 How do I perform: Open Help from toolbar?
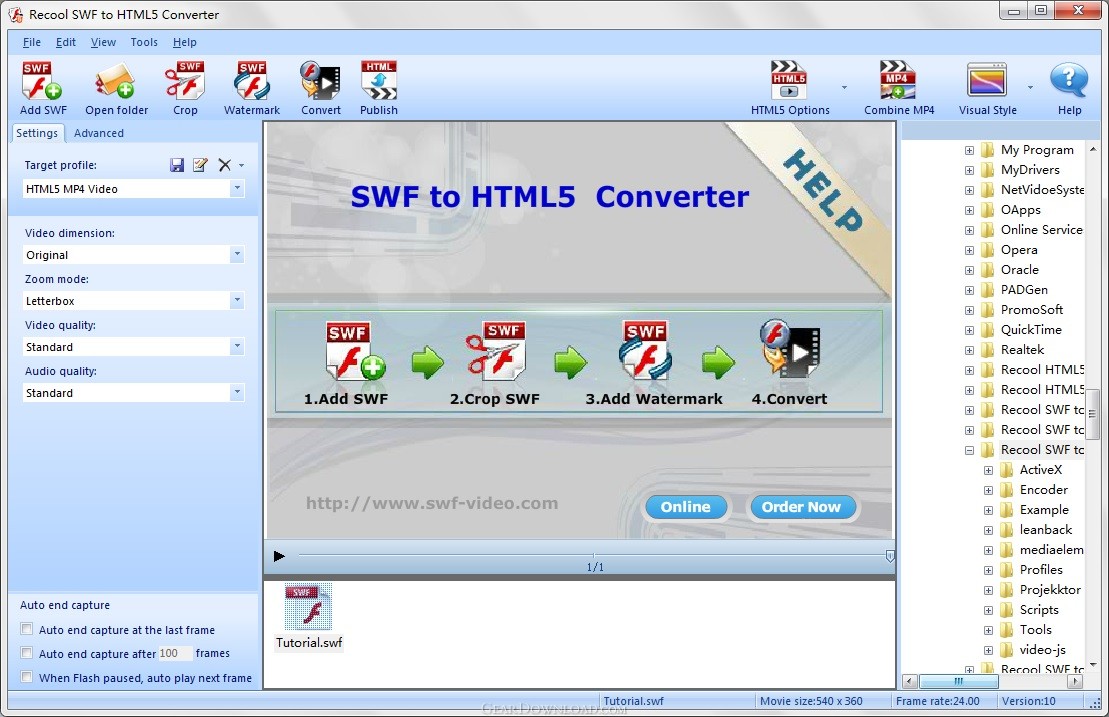point(1069,88)
